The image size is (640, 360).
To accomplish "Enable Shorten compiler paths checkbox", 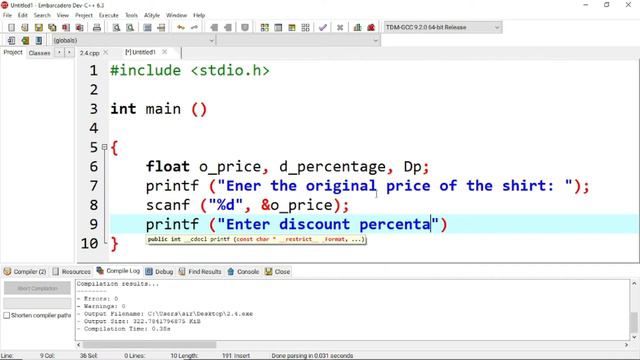I will 7,316.
